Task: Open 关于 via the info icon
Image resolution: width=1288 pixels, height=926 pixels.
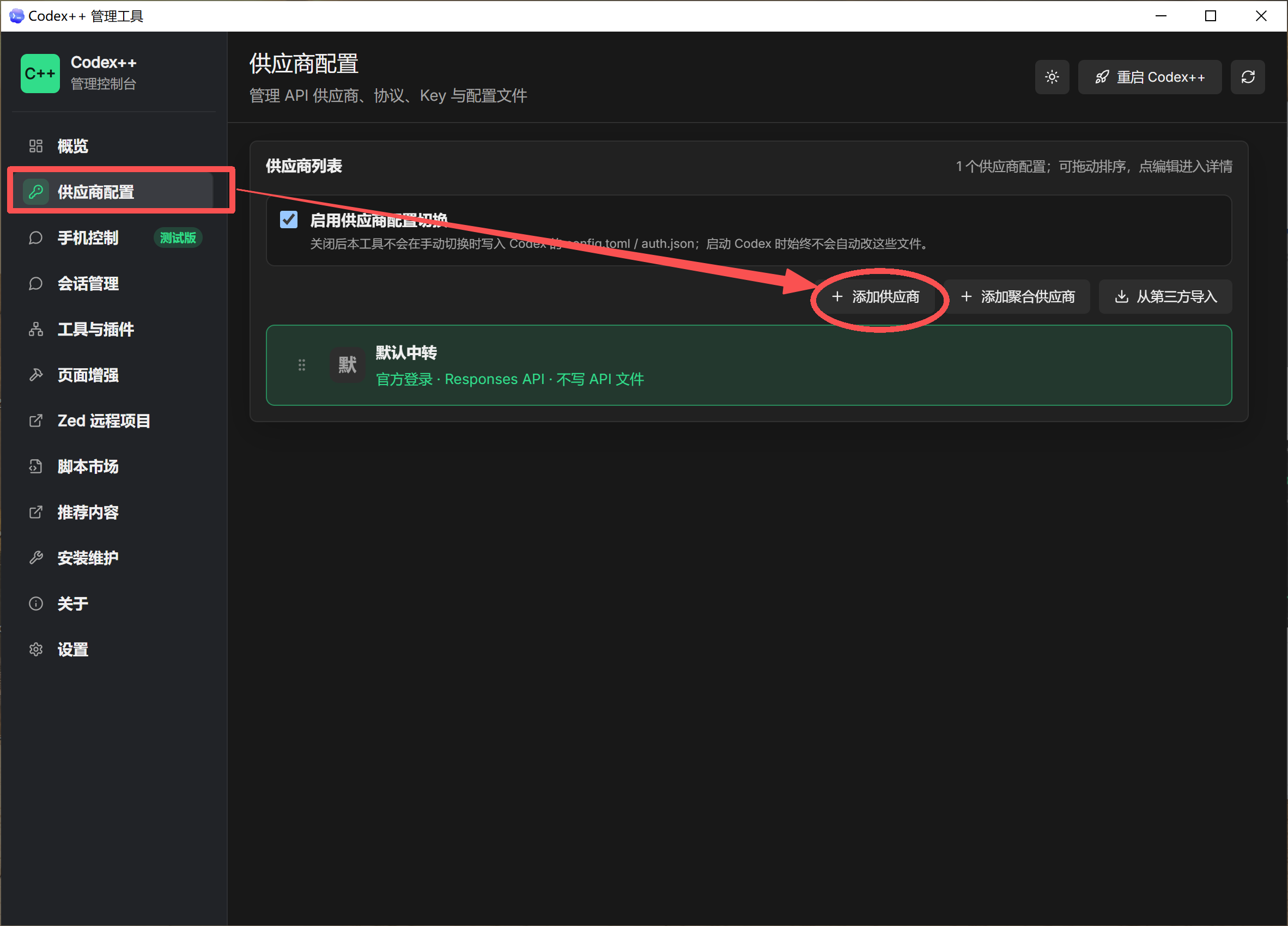Action: tap(36, 604)
